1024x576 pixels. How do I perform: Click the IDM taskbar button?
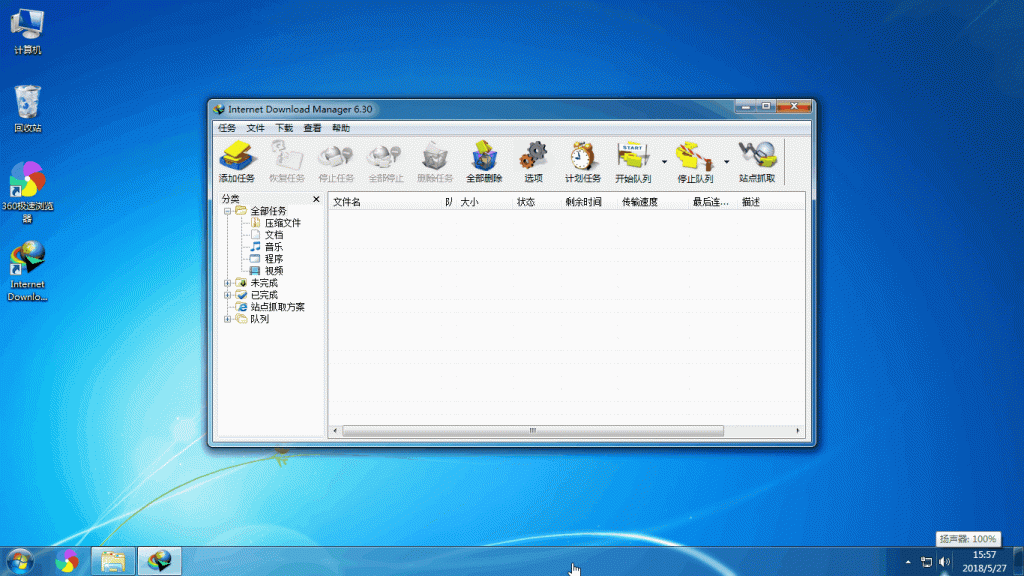tap(159, 561)
